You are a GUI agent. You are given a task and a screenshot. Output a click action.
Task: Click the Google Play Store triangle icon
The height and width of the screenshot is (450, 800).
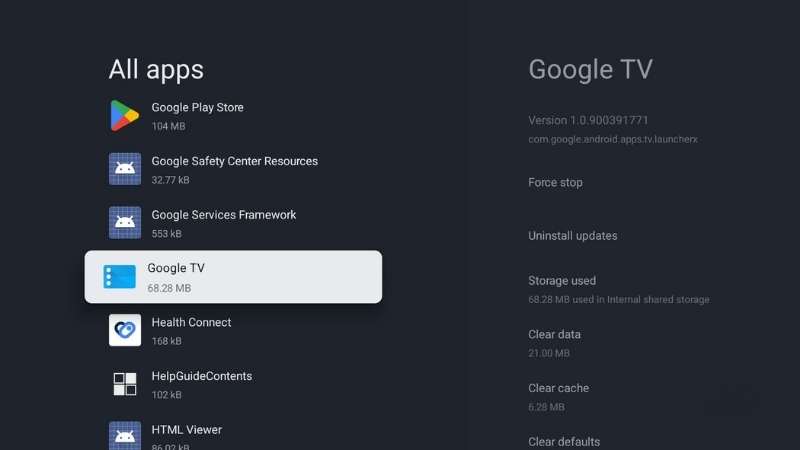click(124, 116)
